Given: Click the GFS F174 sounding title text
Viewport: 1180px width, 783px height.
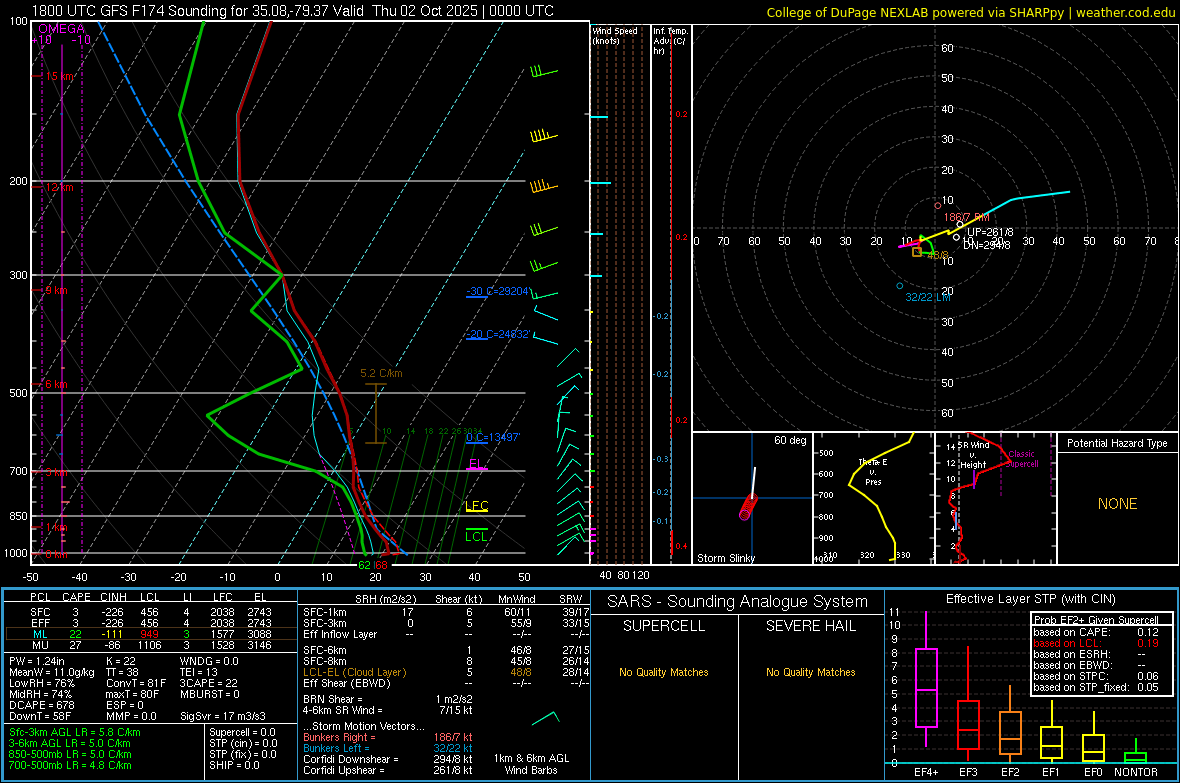Looking at the screenshot, I should (293, 11).
